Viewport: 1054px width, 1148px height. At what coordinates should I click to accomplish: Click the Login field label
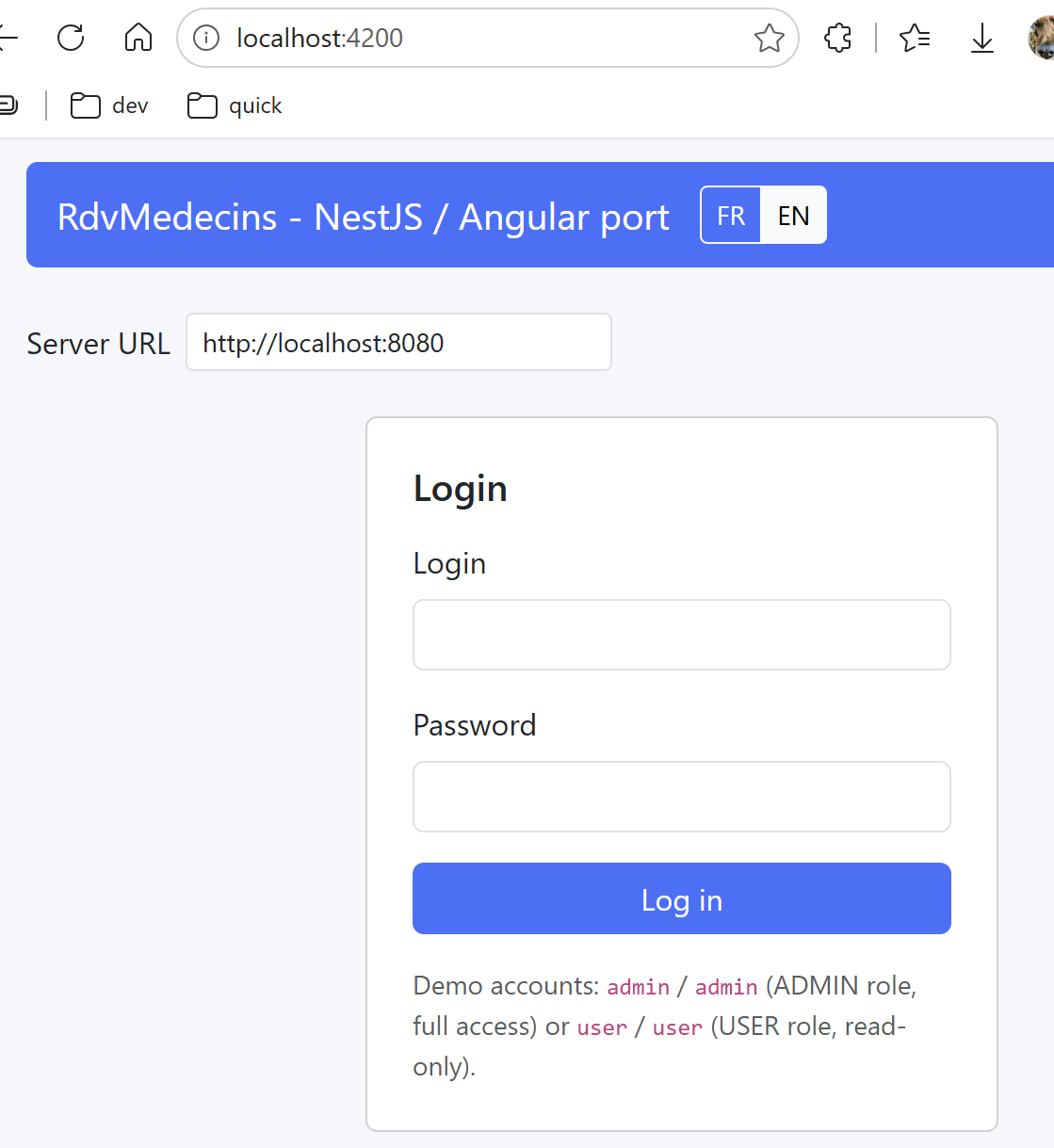pyautogui.click(x=449, y=563)
